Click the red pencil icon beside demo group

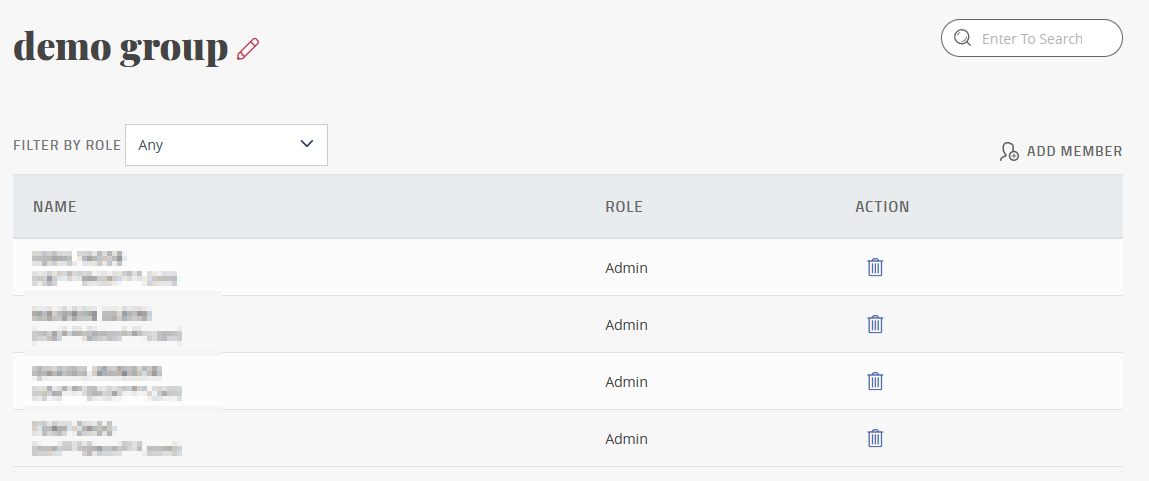click(248, 49)
